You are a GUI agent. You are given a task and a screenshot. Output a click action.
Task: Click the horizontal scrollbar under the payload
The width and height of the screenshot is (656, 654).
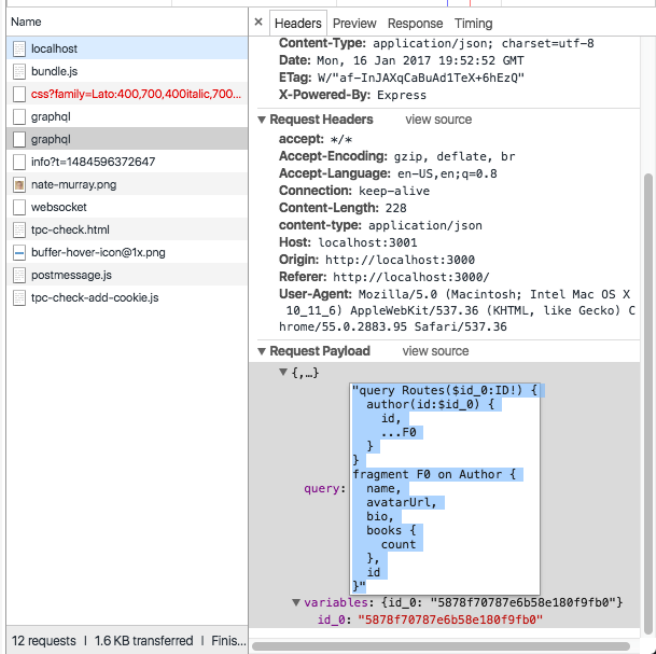(x=441, y=646)
